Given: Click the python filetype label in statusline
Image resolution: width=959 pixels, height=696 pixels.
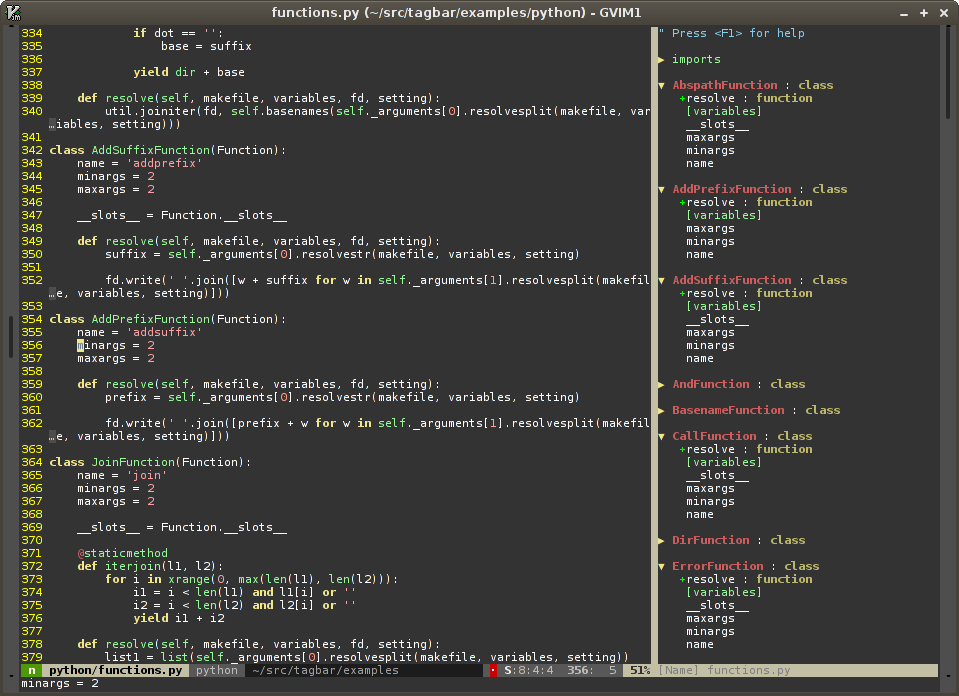Looking at the screenshot, I should tap(217, 670).
